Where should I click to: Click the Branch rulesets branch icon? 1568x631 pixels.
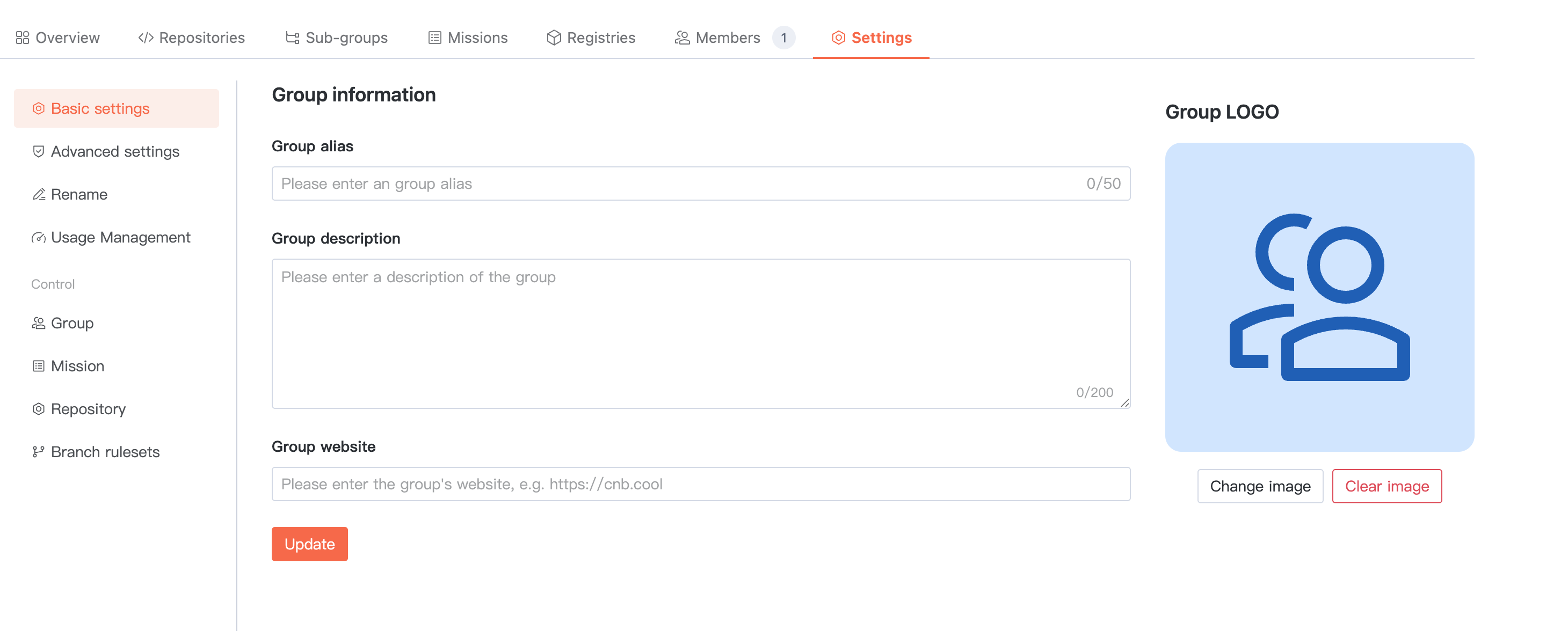[x=38, y=451]
